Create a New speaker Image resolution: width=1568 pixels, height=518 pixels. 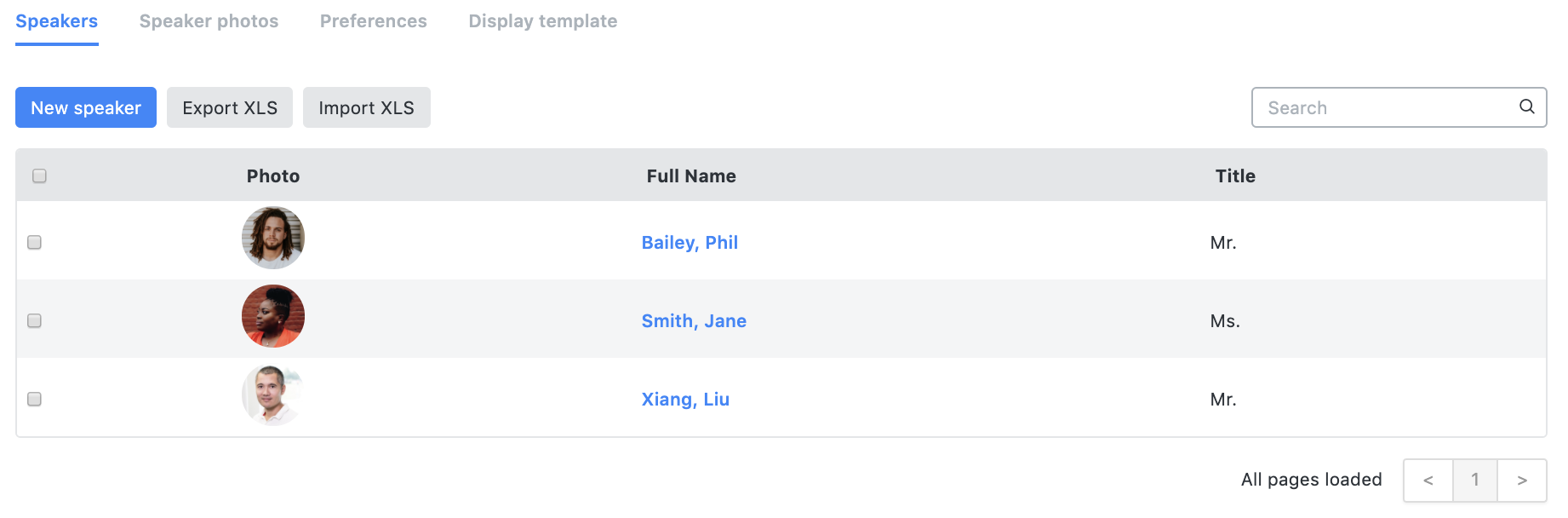[86, 107]
